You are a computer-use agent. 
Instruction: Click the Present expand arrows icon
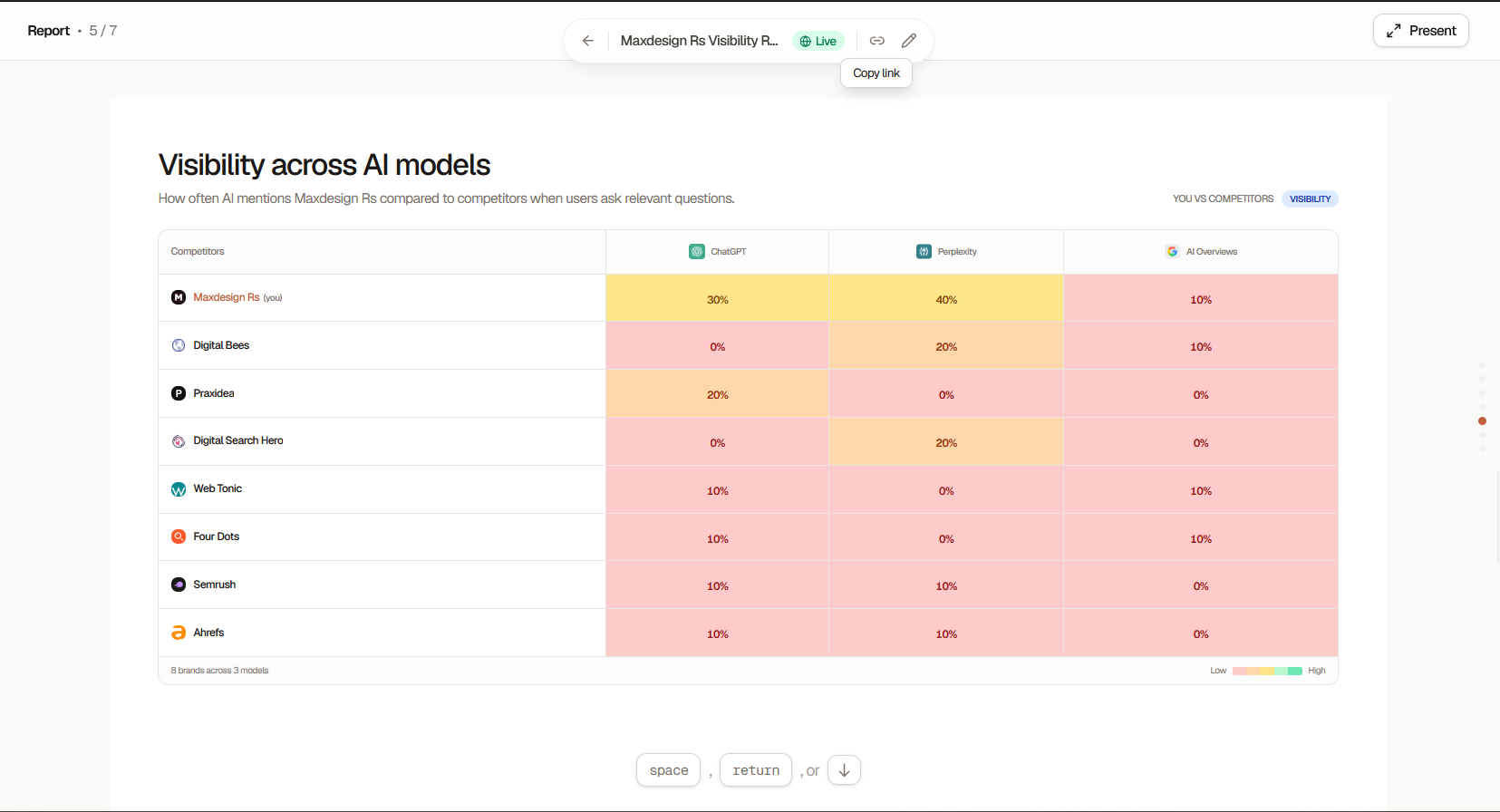[x=1394, y=31]
